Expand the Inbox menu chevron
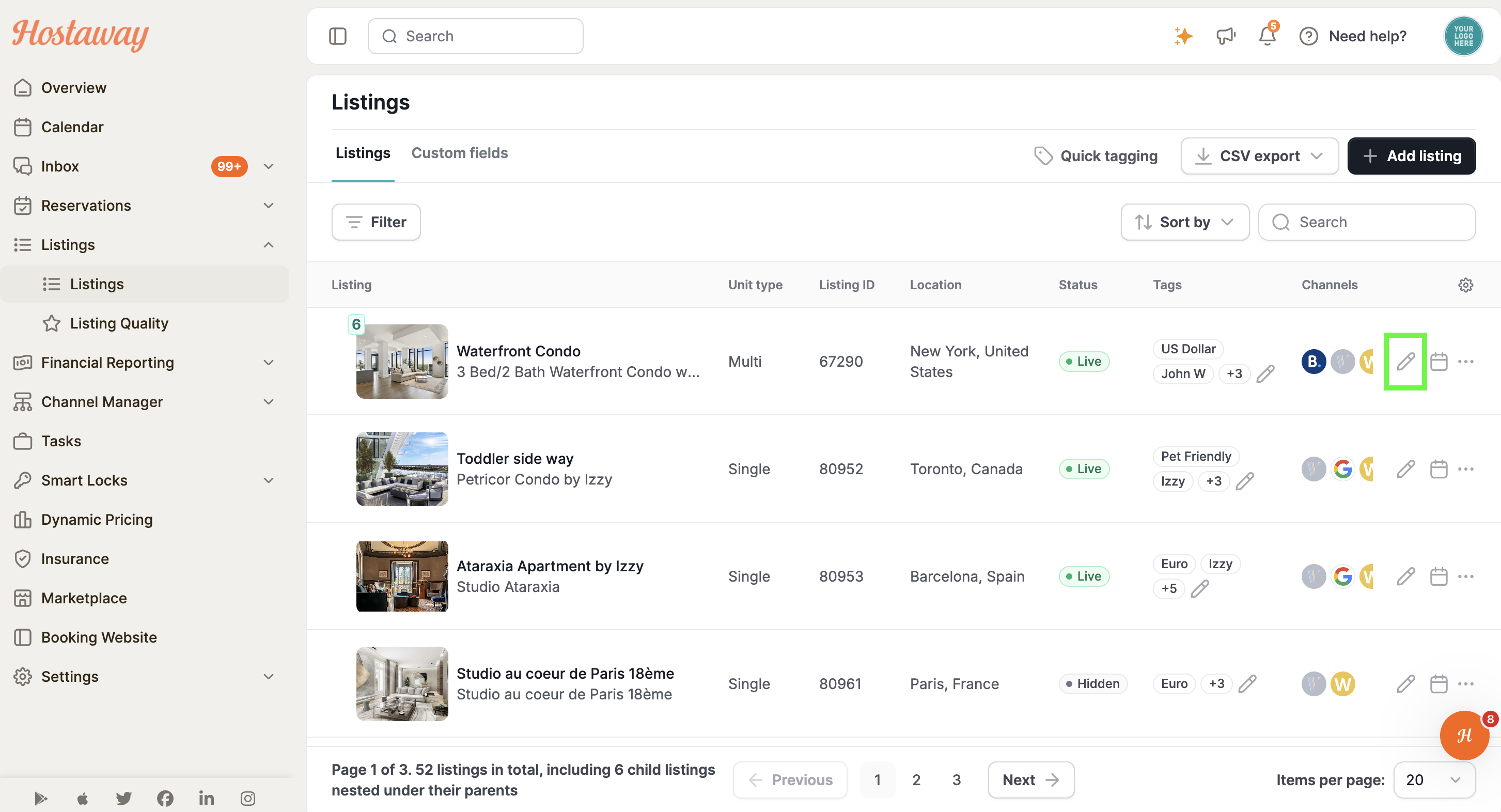The height and width of the screenshot is (812, 1501). tap(268, 166)
